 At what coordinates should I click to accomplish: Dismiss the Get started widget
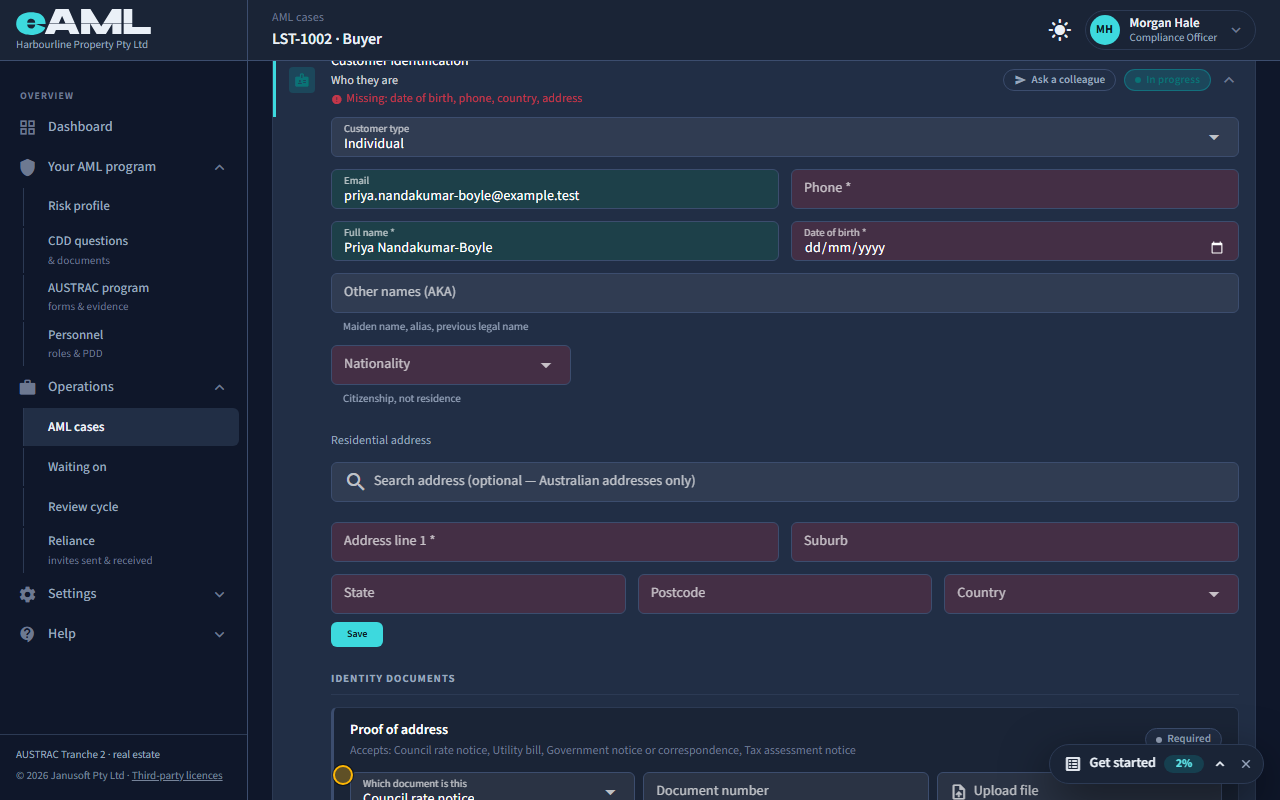[x=1246, y=763]
